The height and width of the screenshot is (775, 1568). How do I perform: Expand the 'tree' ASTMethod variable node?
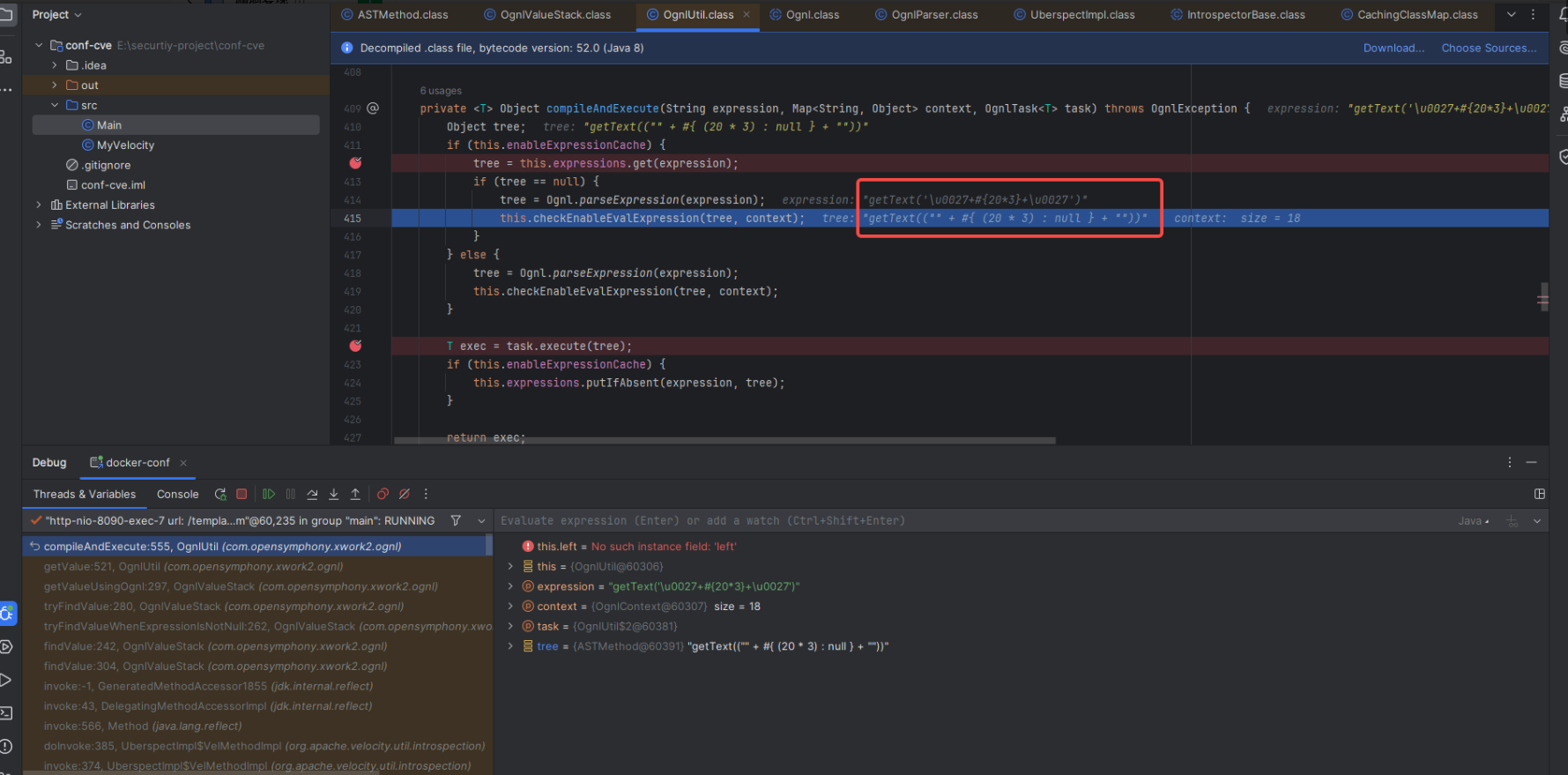(x=510, y=646)
